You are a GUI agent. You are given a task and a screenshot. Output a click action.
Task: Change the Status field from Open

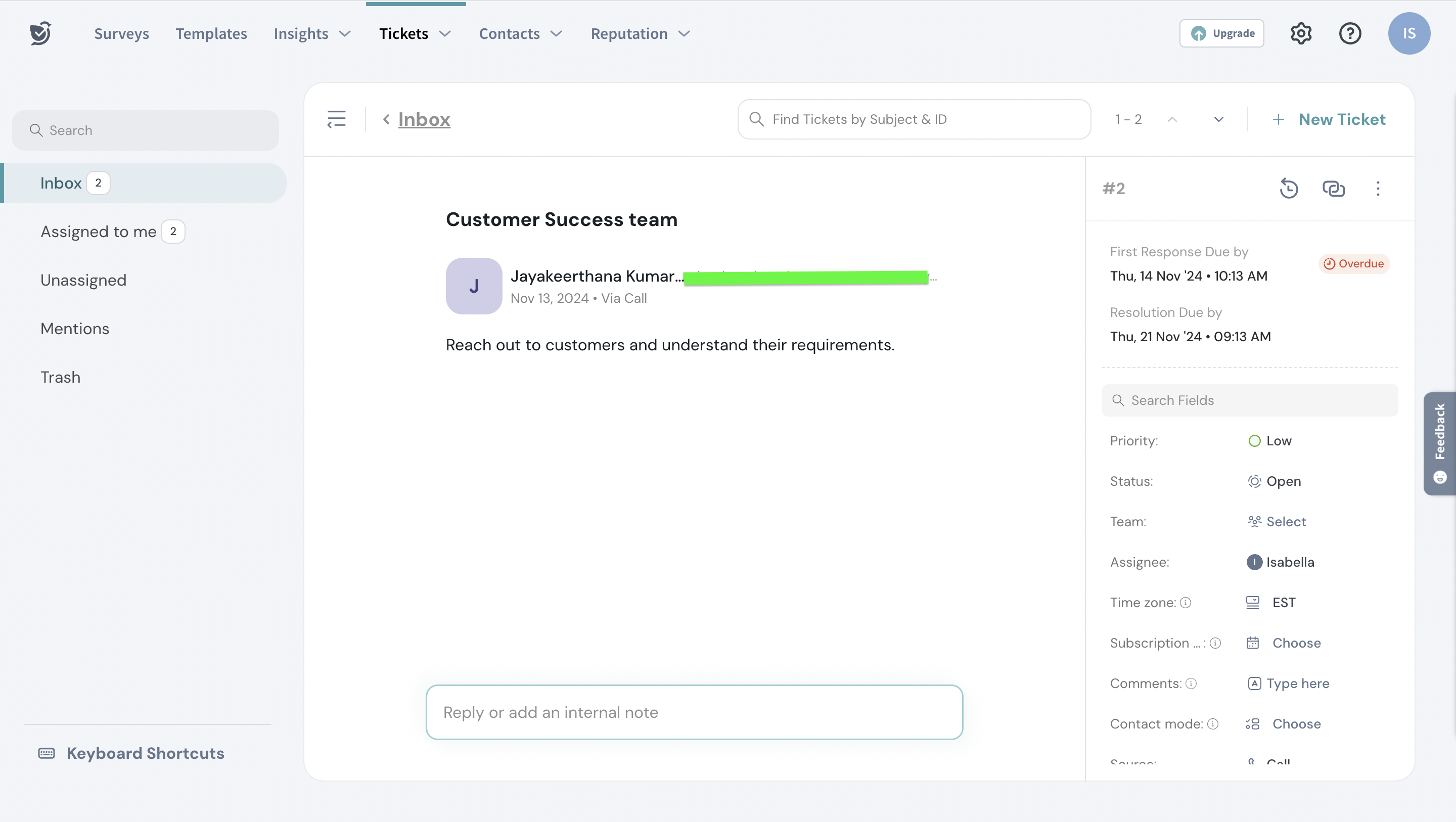point(1283,481)
